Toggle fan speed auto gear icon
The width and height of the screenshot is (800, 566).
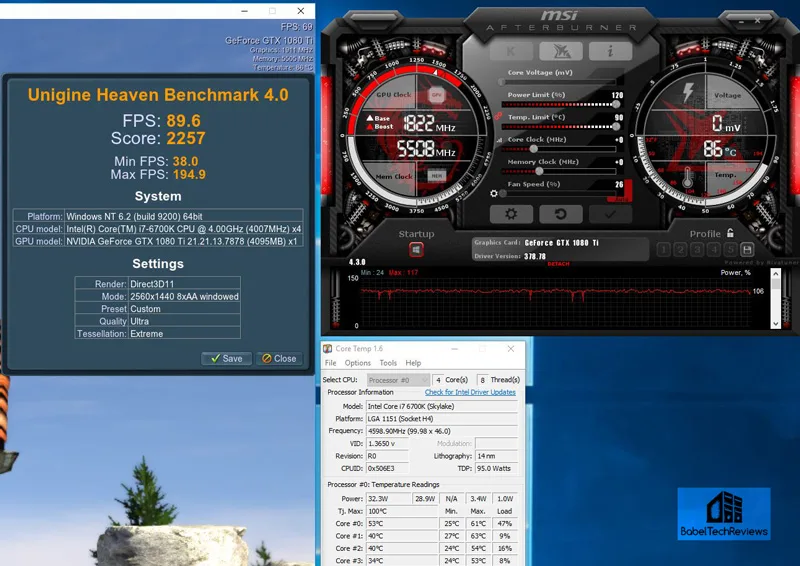click(x=493, y=193)
